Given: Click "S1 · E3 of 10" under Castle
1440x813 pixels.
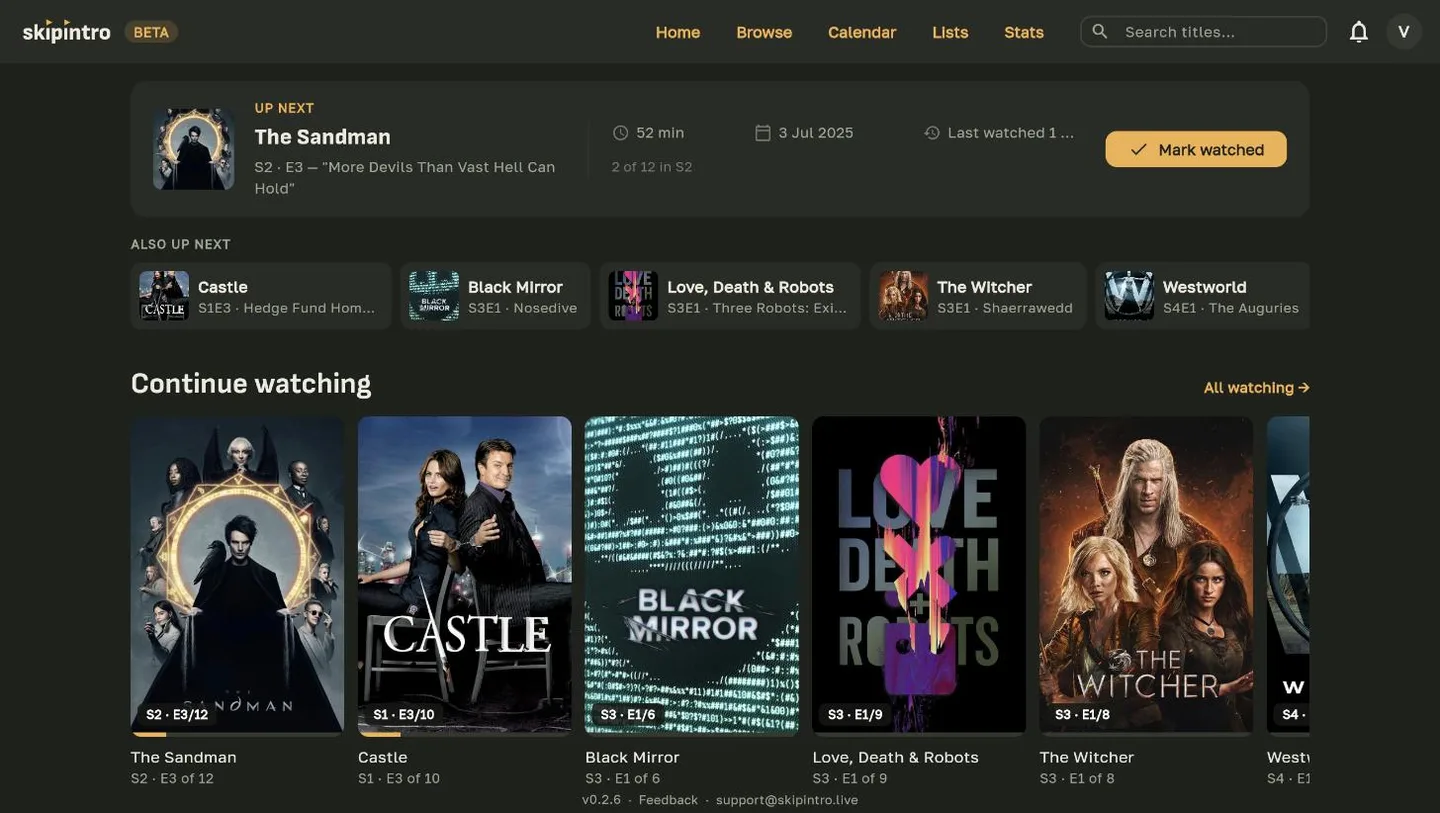Looking at the screenshot, I should (x=399, y=778).
